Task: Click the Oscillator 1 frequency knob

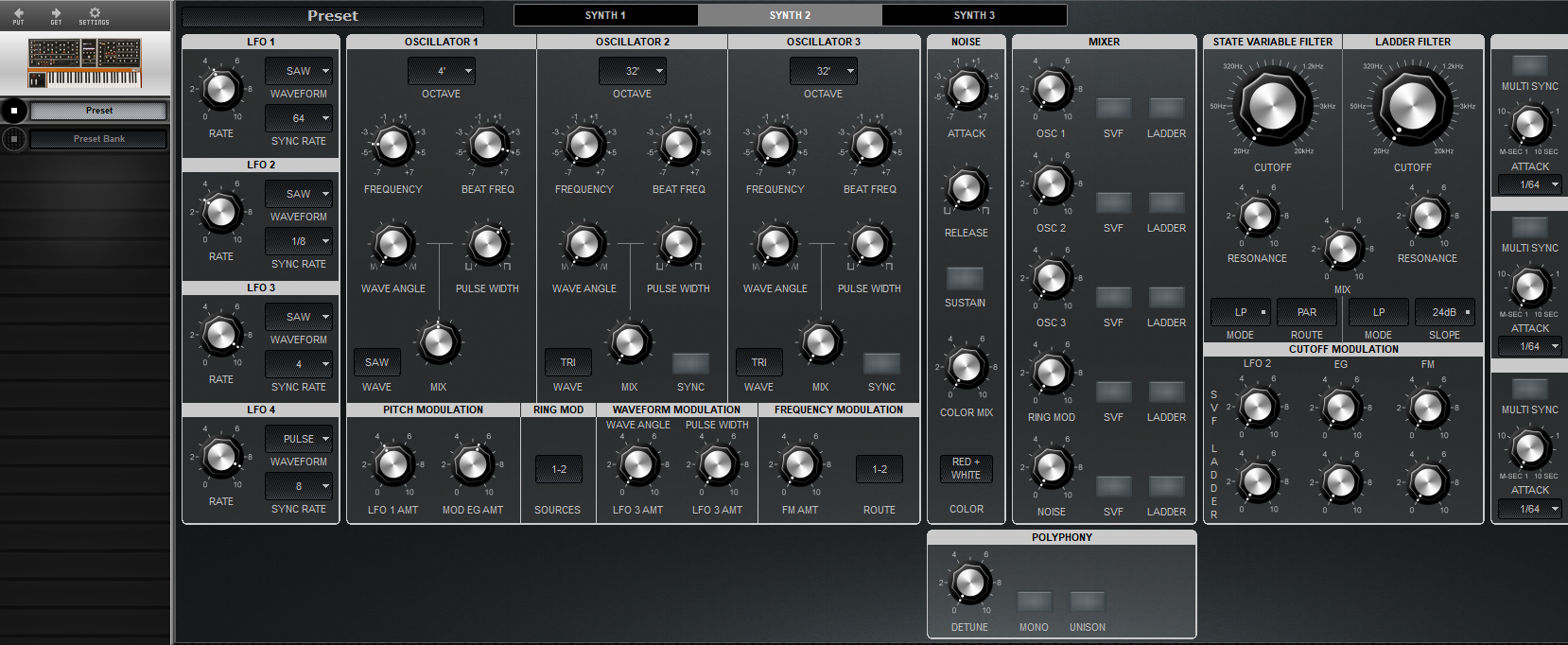Action: pyautogui.click(x=392, y=145)
